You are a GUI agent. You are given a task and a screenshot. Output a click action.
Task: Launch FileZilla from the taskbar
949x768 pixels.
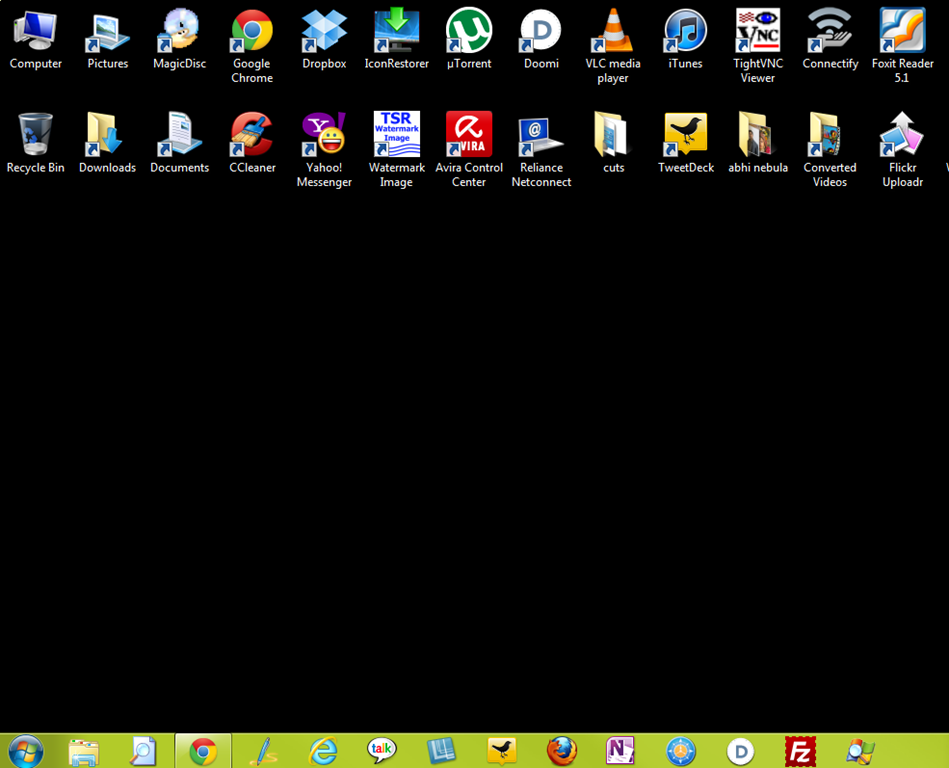(800, 752)
